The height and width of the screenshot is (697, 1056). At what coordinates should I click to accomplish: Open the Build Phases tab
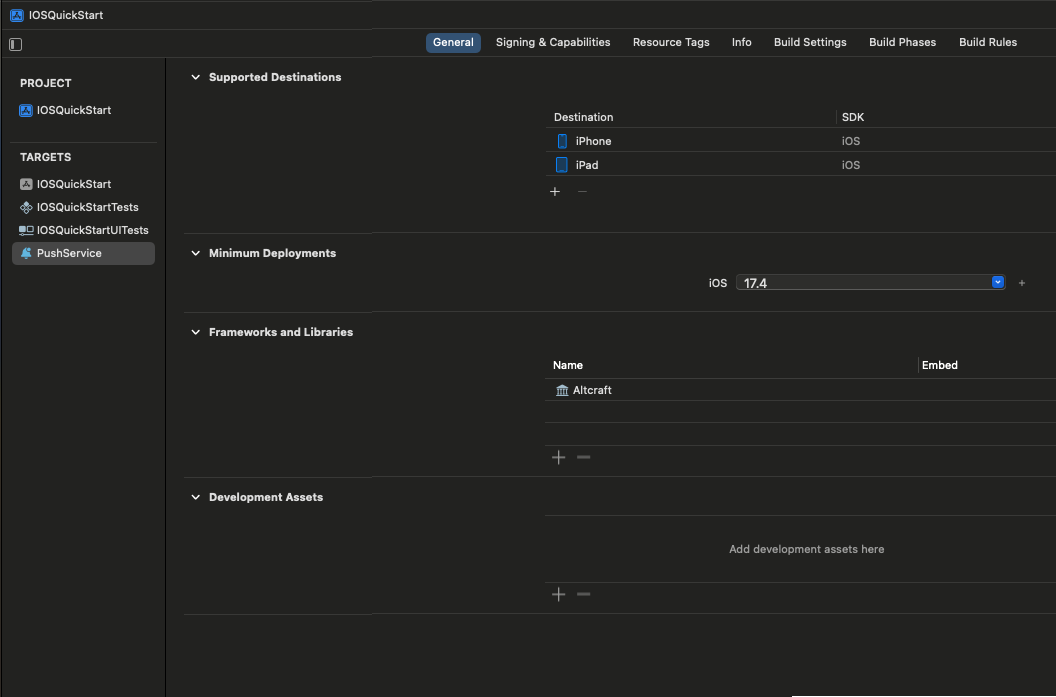902,42
